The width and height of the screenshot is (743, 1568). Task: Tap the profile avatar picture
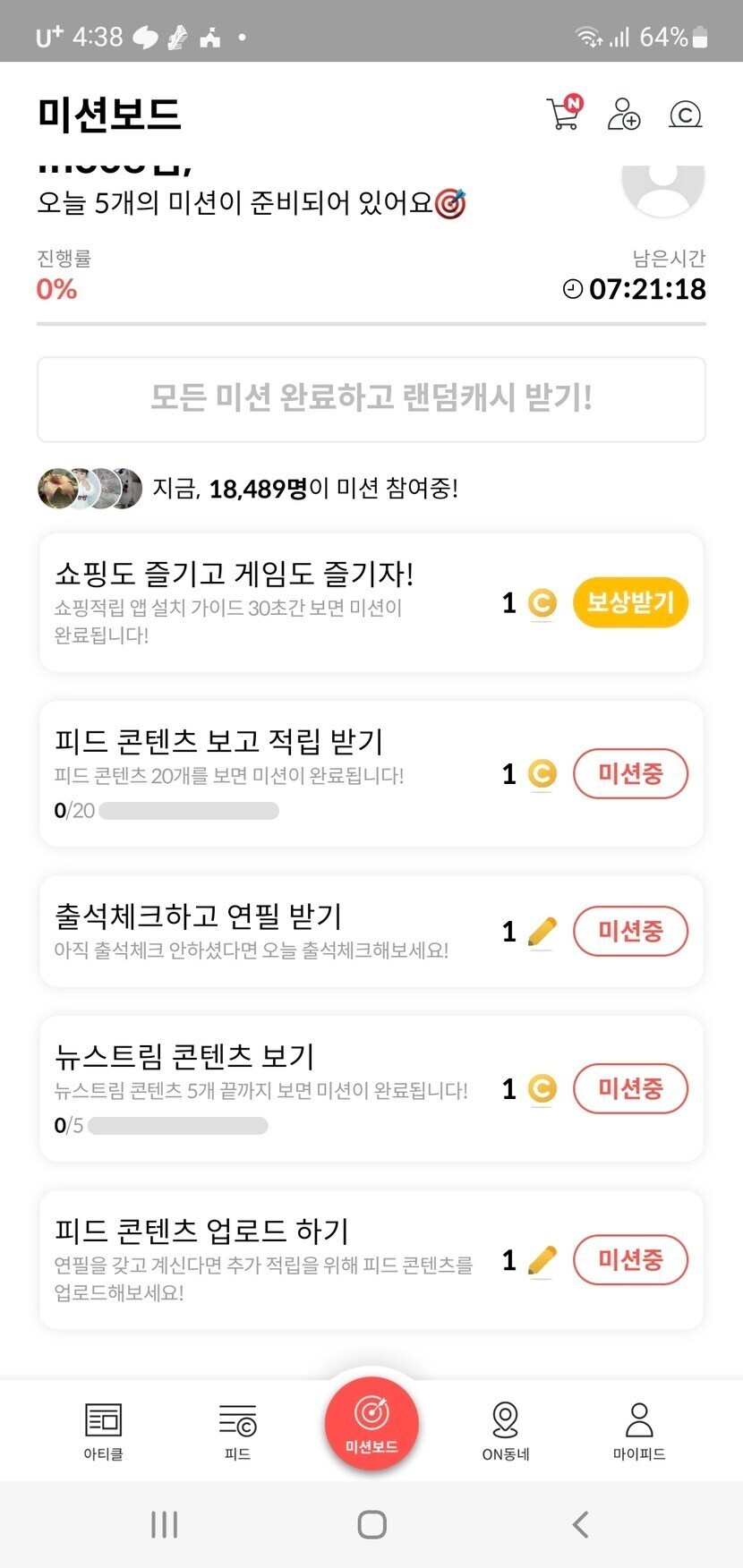(662, 186)
